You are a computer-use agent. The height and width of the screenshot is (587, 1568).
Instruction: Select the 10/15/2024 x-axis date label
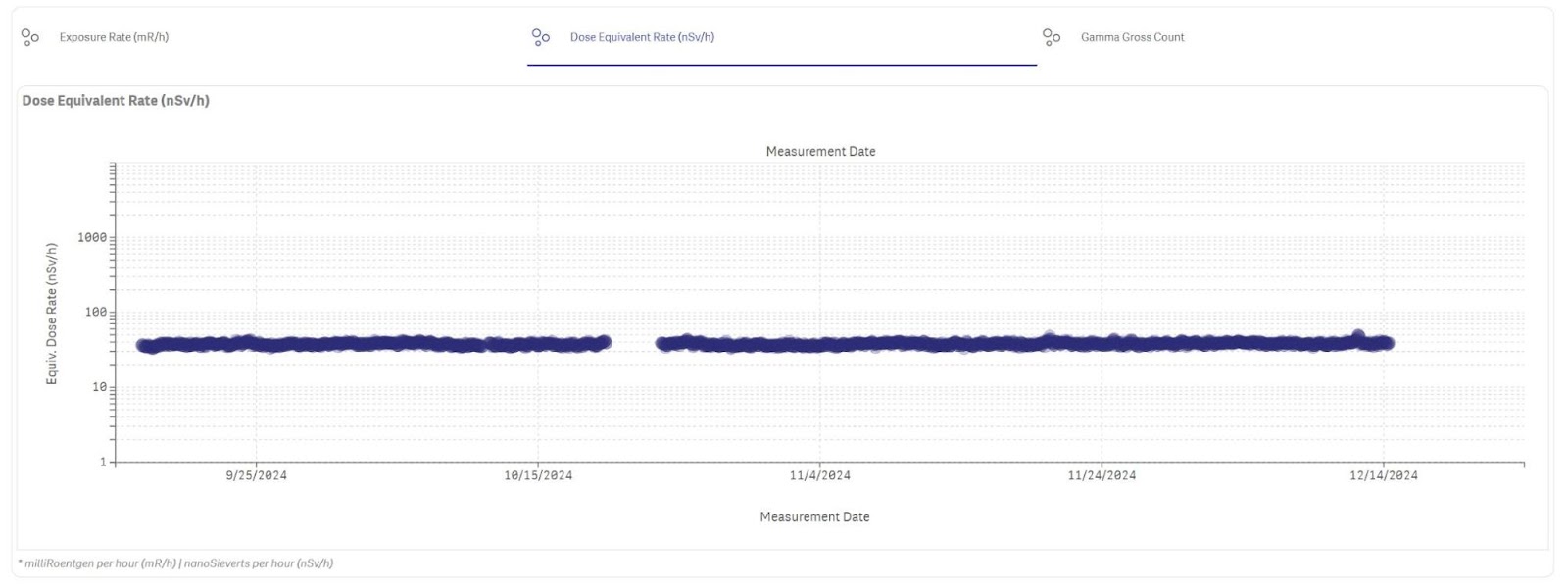(538, 475)
